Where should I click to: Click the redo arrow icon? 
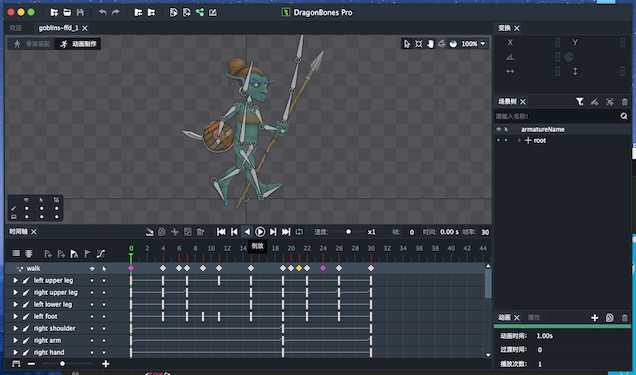[x=116, y=13]
